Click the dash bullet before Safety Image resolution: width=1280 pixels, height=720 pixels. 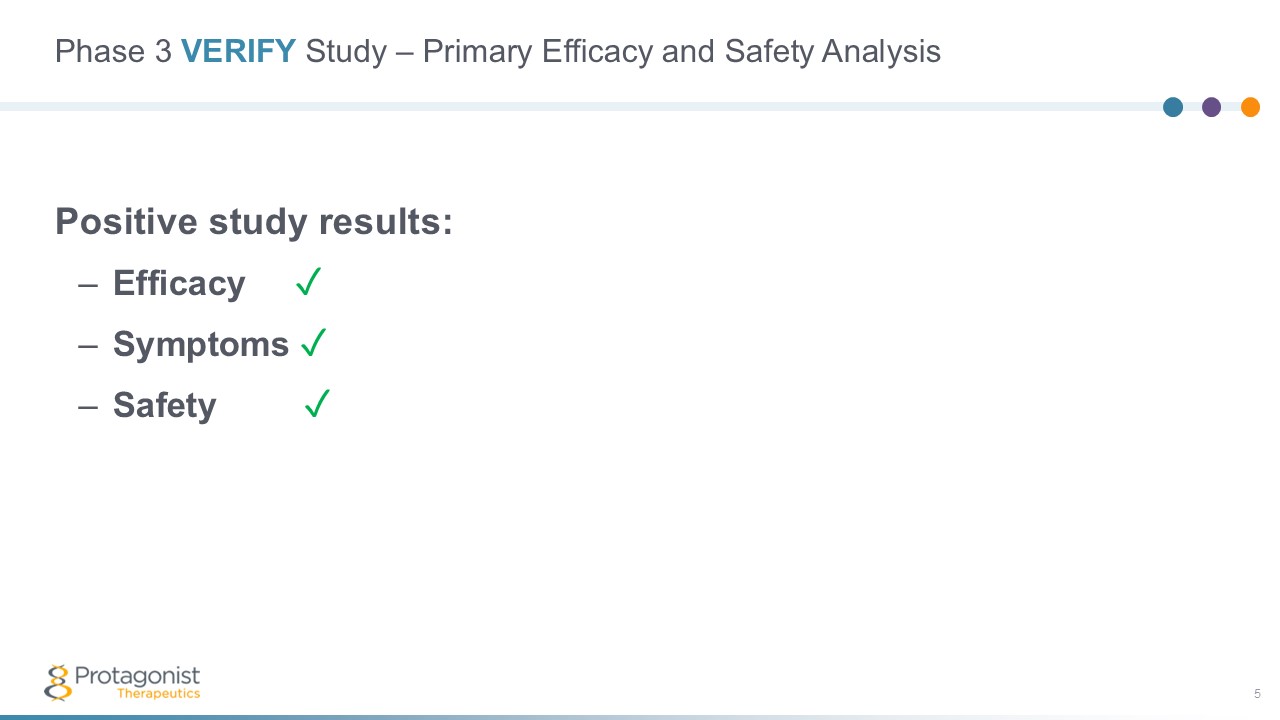[x=88, y=406]
